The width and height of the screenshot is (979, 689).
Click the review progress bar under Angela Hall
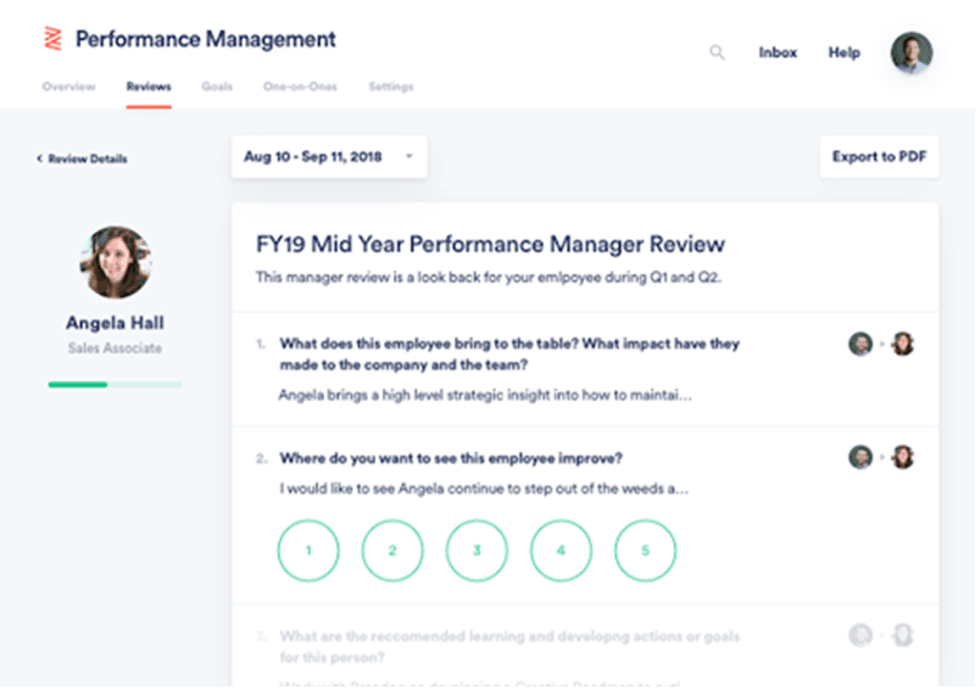[x=115, y=384]
